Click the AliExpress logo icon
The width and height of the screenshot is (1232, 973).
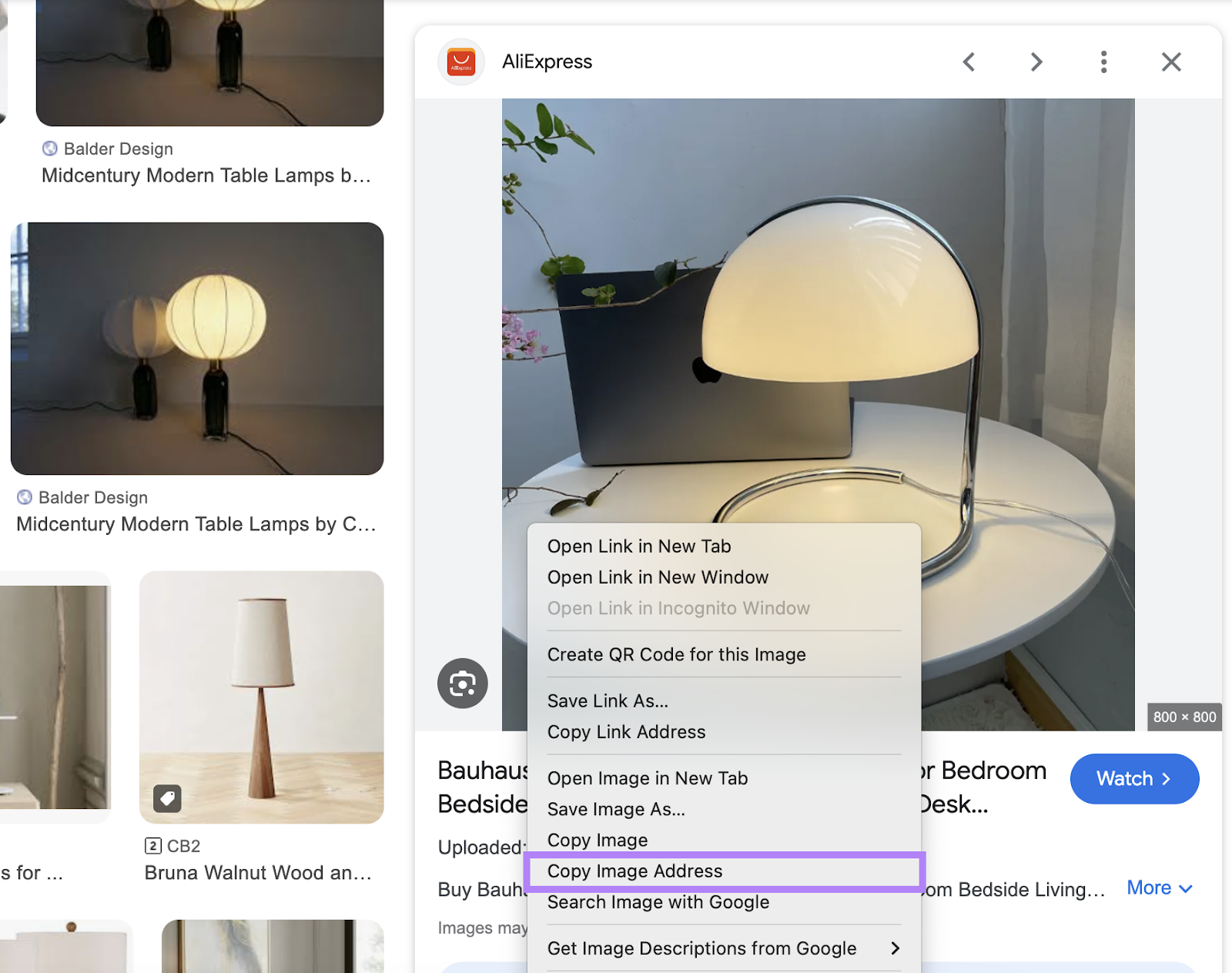click(461, 62)
